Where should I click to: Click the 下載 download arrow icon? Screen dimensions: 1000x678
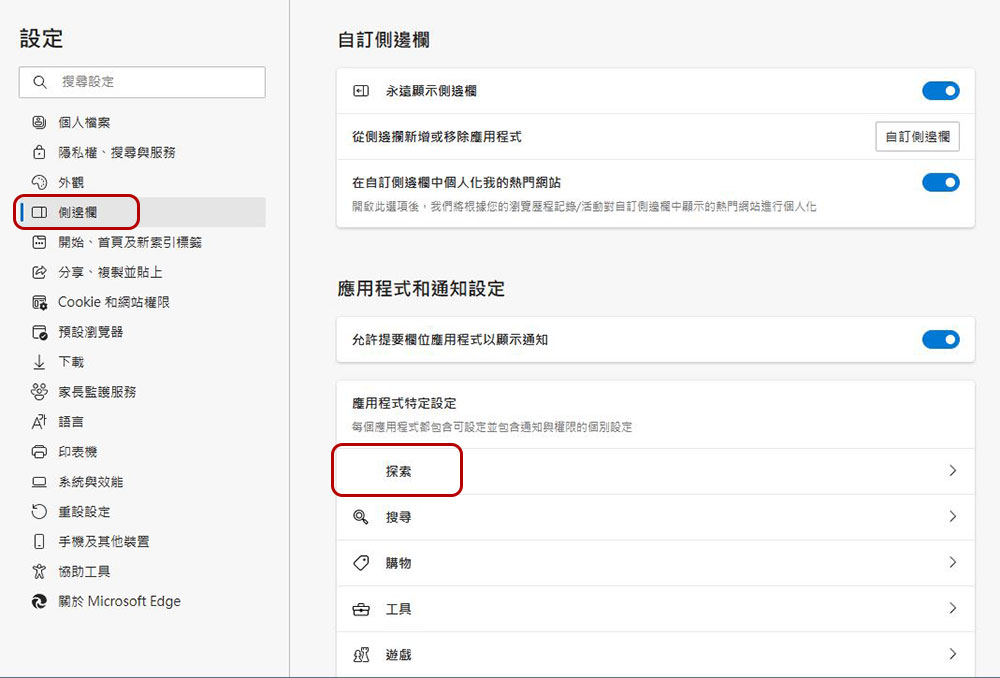pos(39,362)
